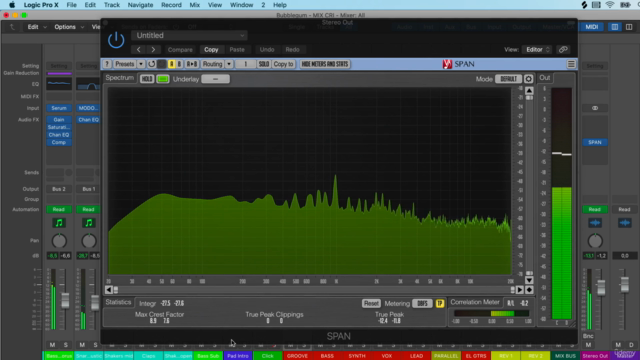Click the horizontal frequency scrollbar

(314, 290)
